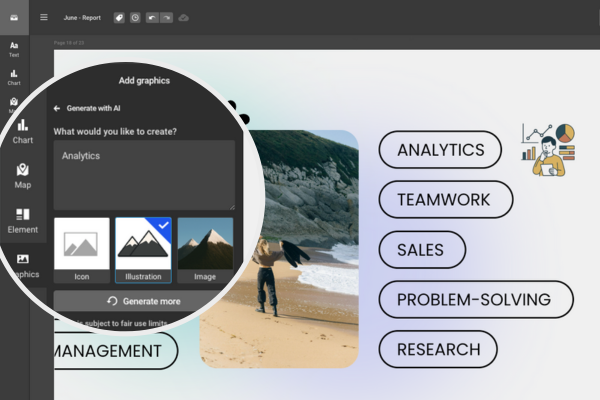Open version history clock icon

(x=135, y=18)
